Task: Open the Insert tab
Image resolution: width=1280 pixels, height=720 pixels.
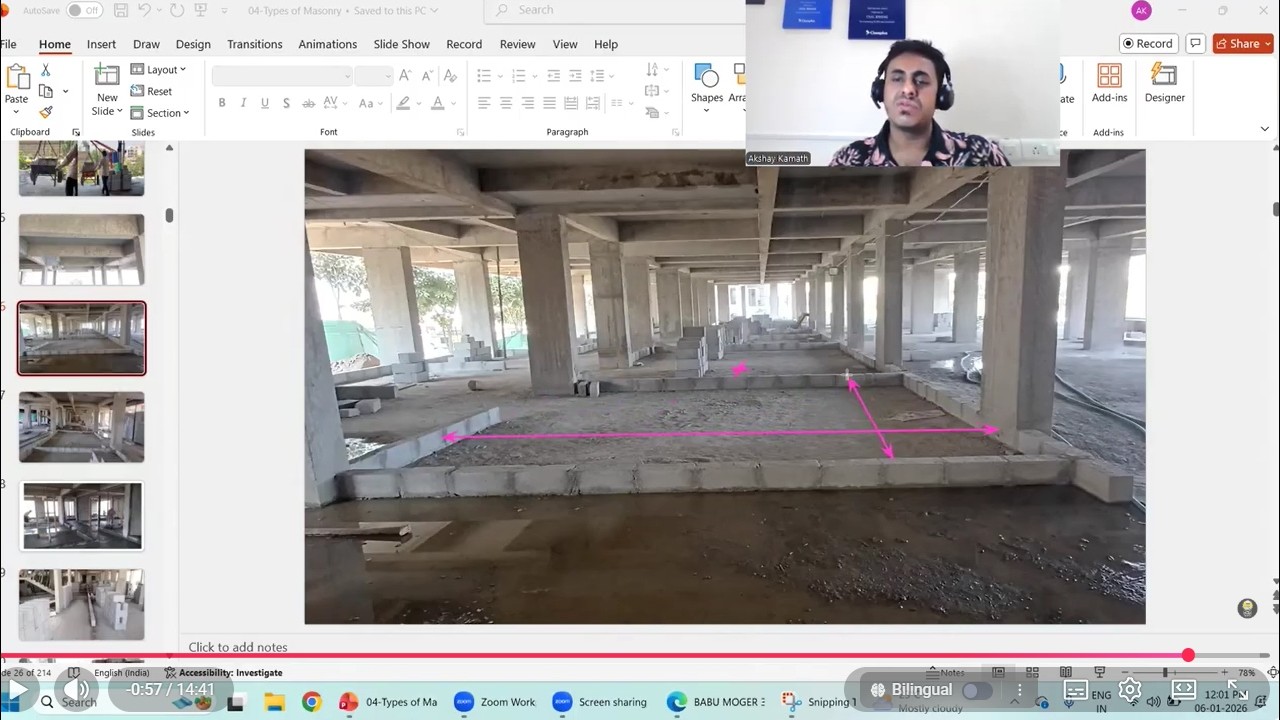Action: pos(101,44)
